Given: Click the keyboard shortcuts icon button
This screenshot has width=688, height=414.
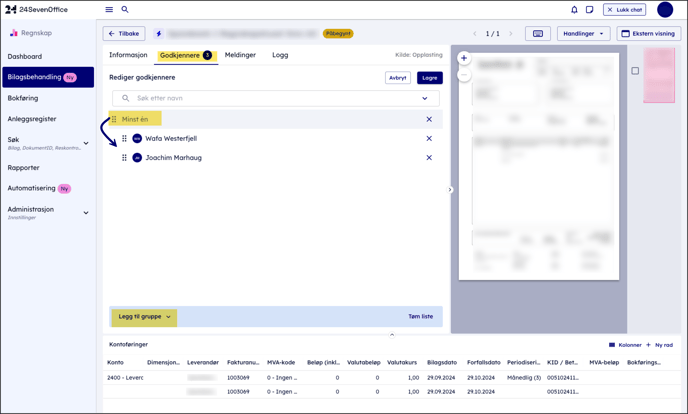Looking at the screenshot, I should tap(537, 34).
